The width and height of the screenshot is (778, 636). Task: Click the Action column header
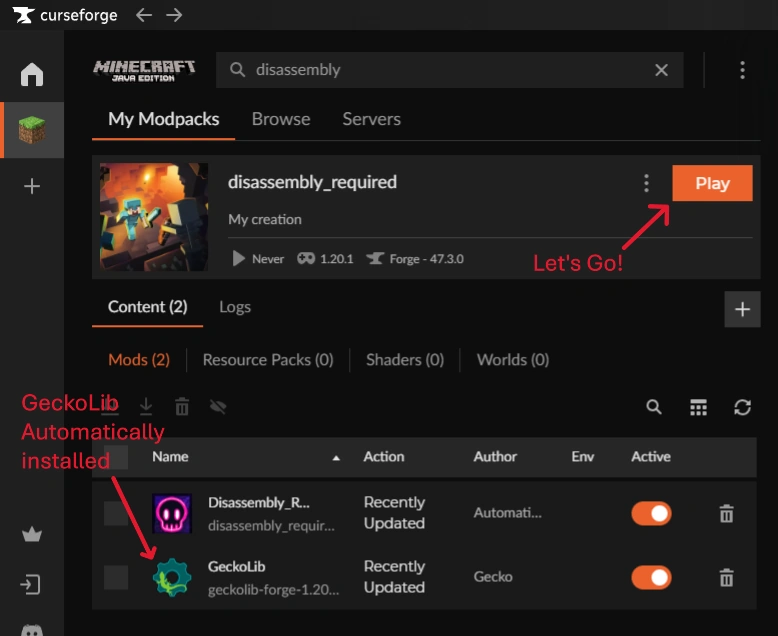384,457
